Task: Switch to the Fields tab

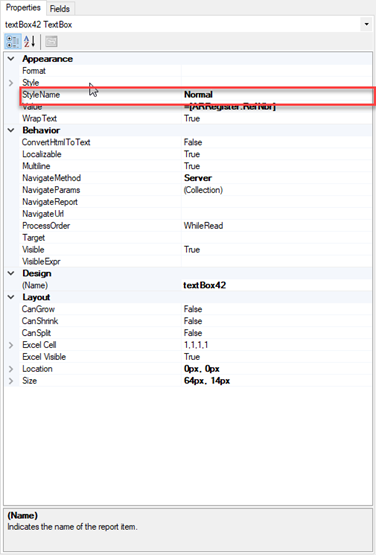Action: pyautogui.click(x=59, y=8)
